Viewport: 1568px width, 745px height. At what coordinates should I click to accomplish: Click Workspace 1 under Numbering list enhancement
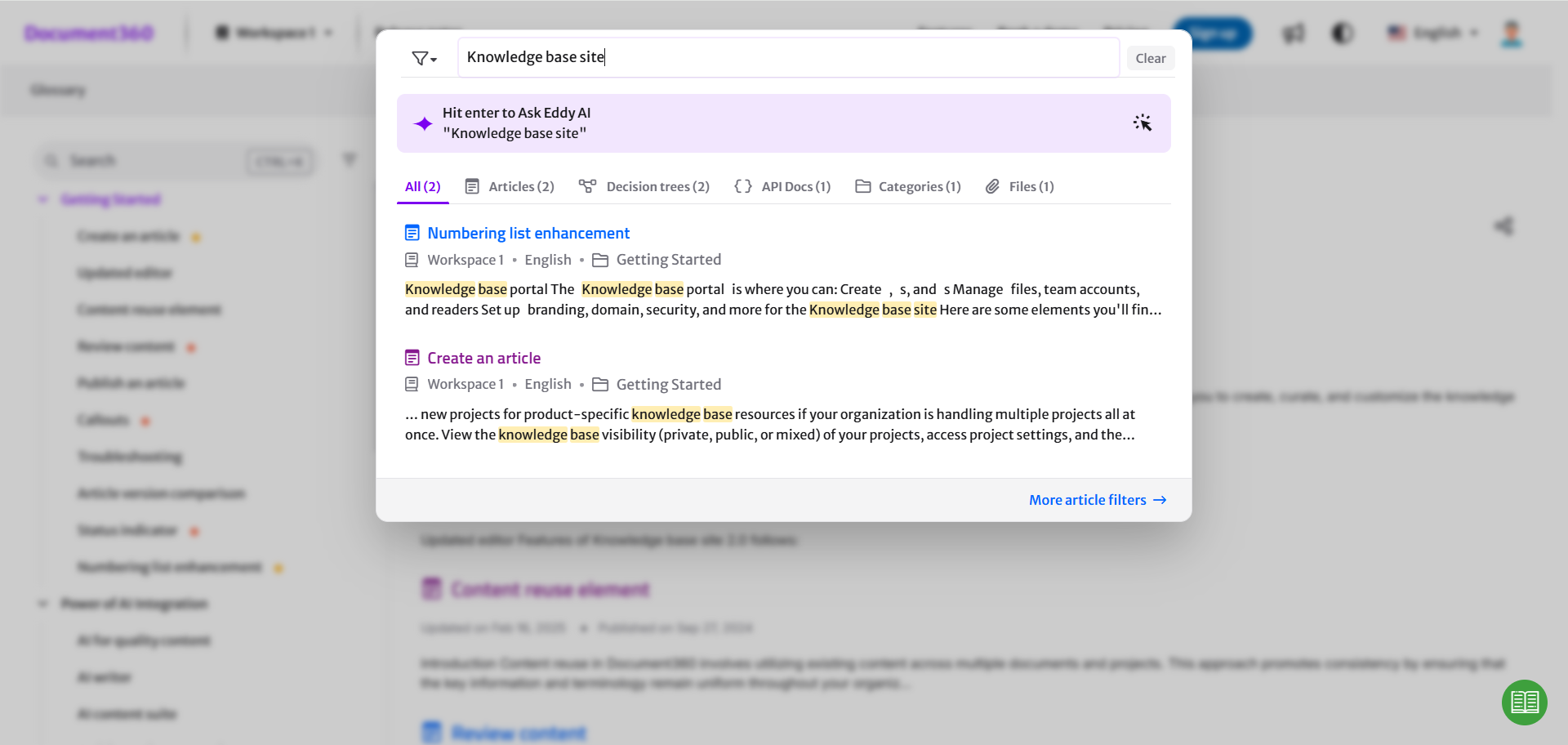click(x=465, y=260)
